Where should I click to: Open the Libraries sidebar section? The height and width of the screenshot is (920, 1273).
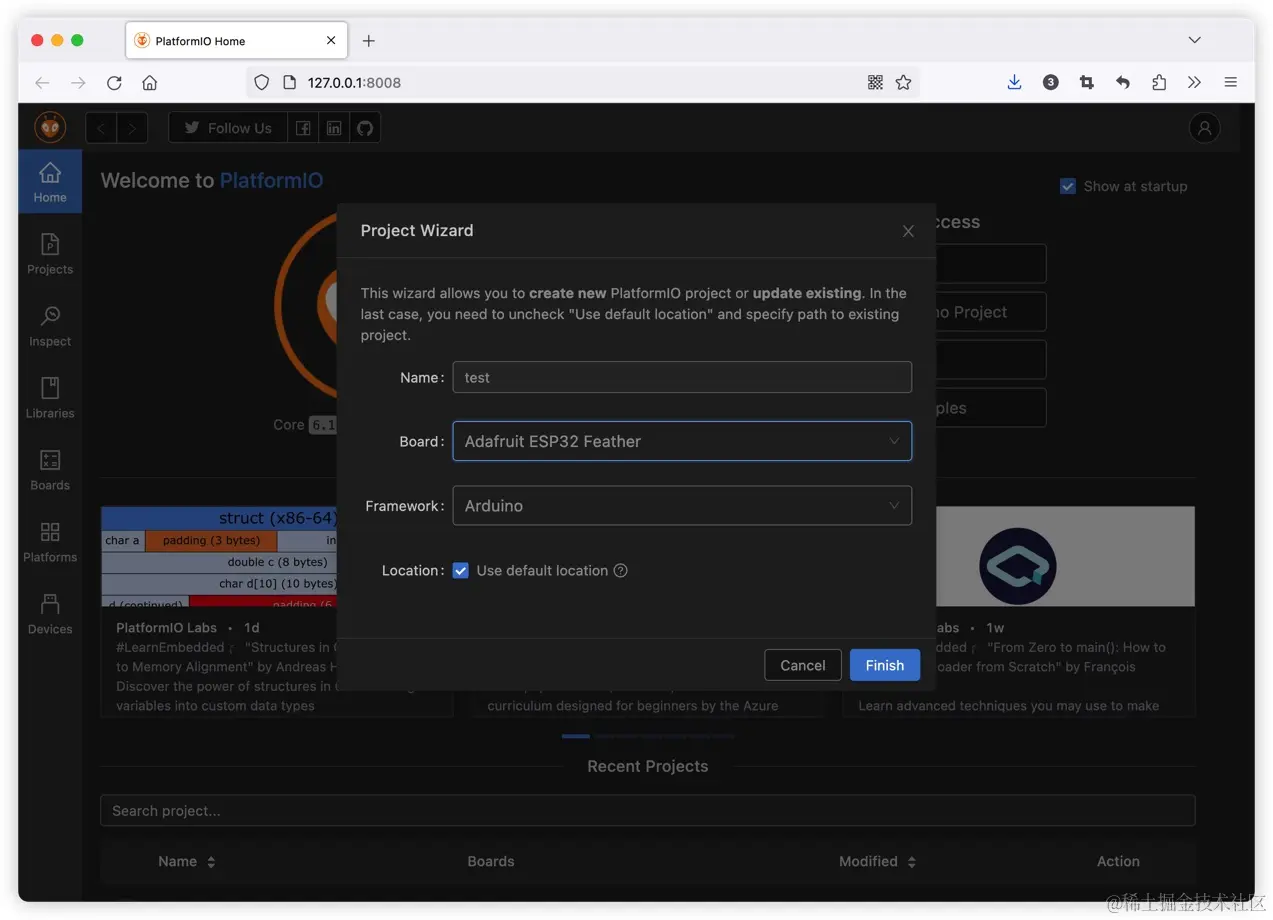(x=50, y=398)
